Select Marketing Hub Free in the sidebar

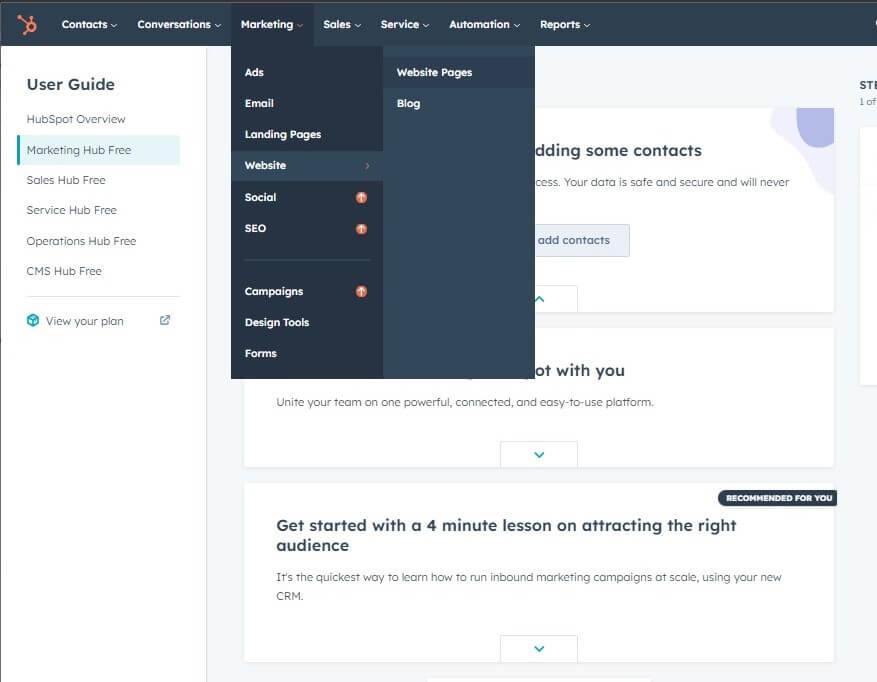(98, 150)
